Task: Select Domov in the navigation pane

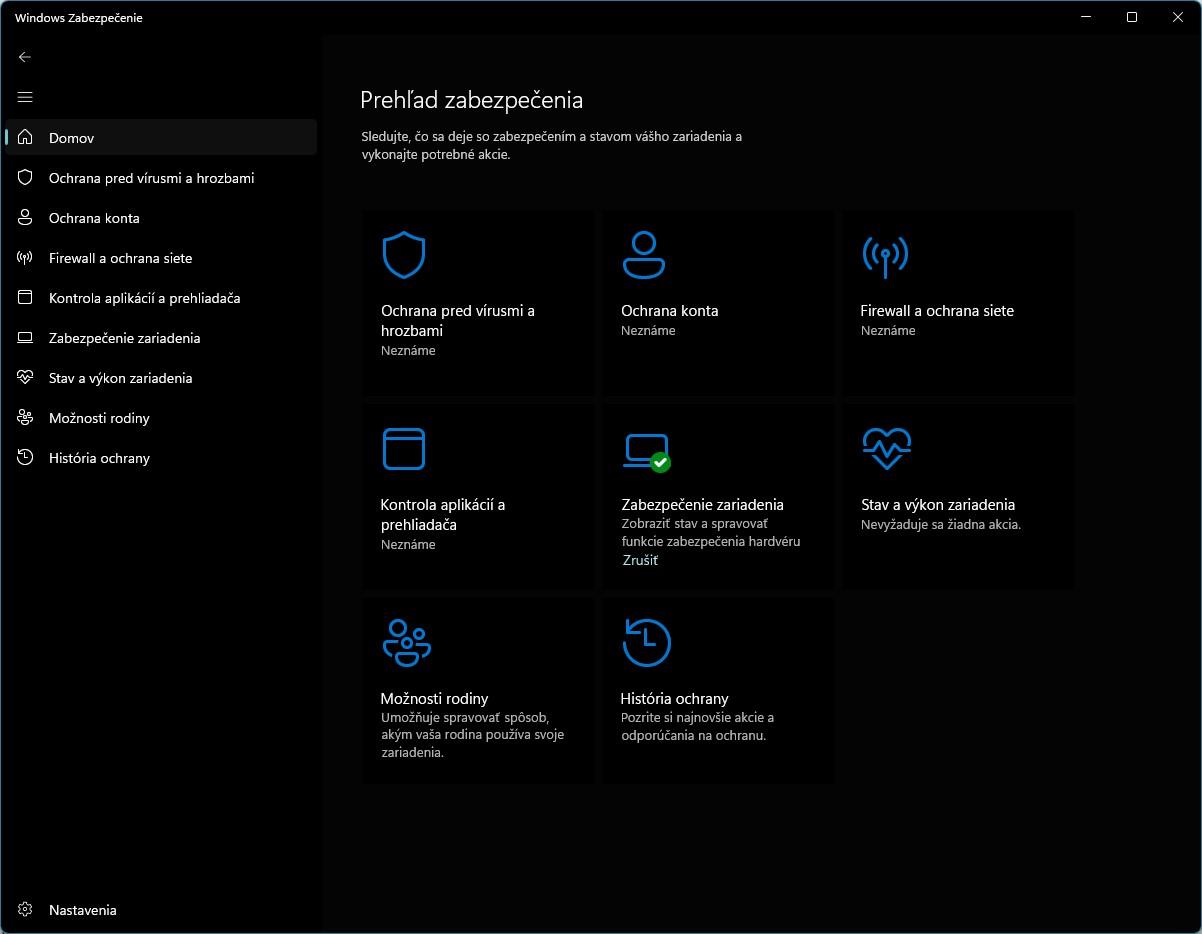Action: (161, 138)
